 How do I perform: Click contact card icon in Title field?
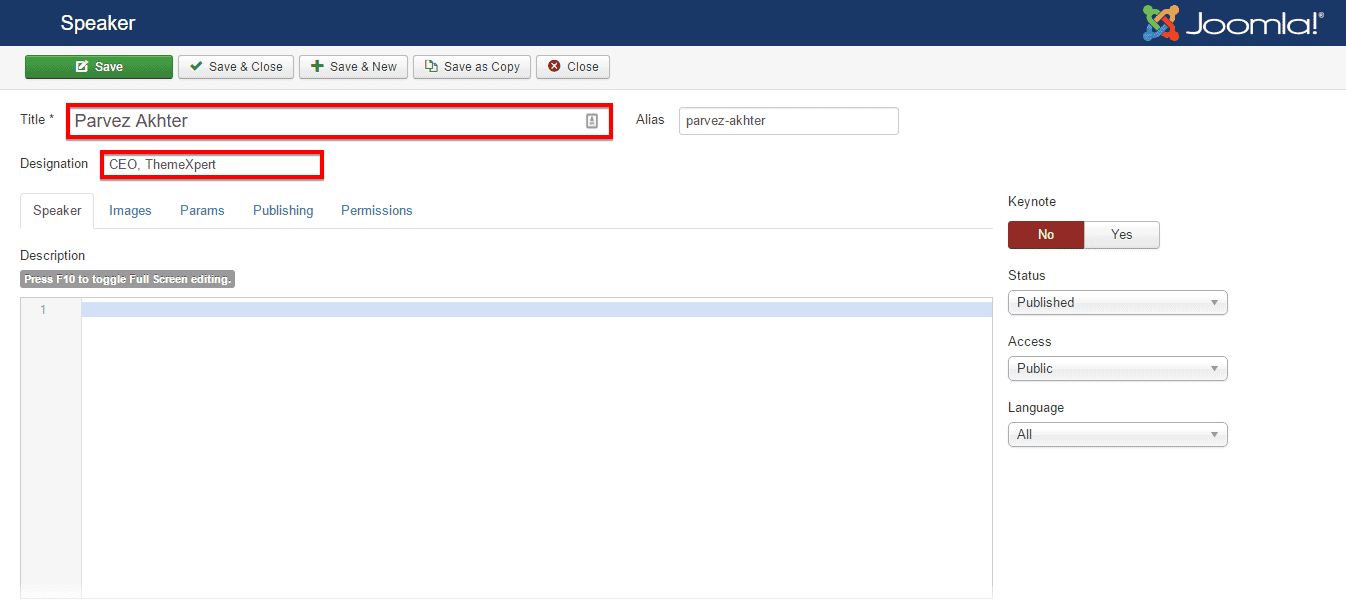(592, 121)
